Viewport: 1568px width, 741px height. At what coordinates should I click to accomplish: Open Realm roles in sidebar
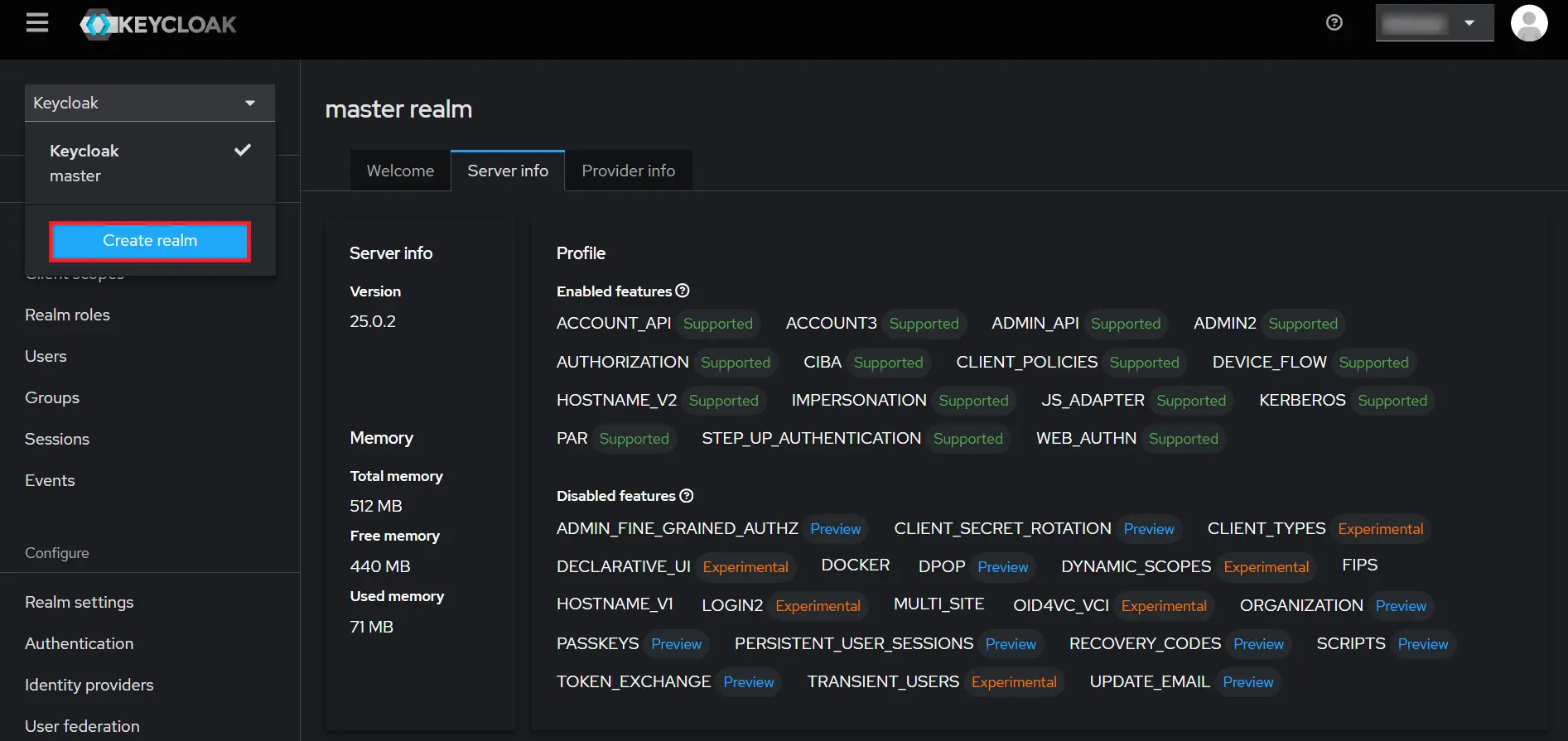[67, 315]
